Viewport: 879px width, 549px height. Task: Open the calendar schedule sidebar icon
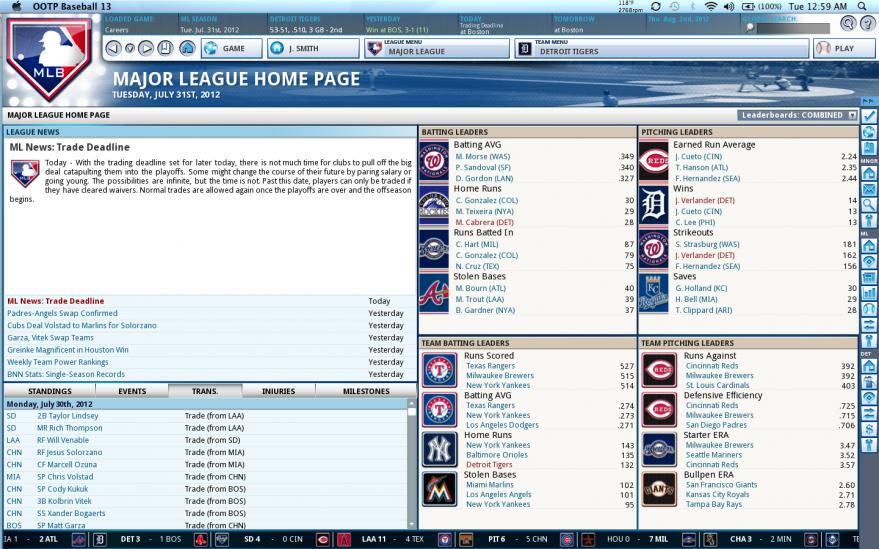coord(868,277)
